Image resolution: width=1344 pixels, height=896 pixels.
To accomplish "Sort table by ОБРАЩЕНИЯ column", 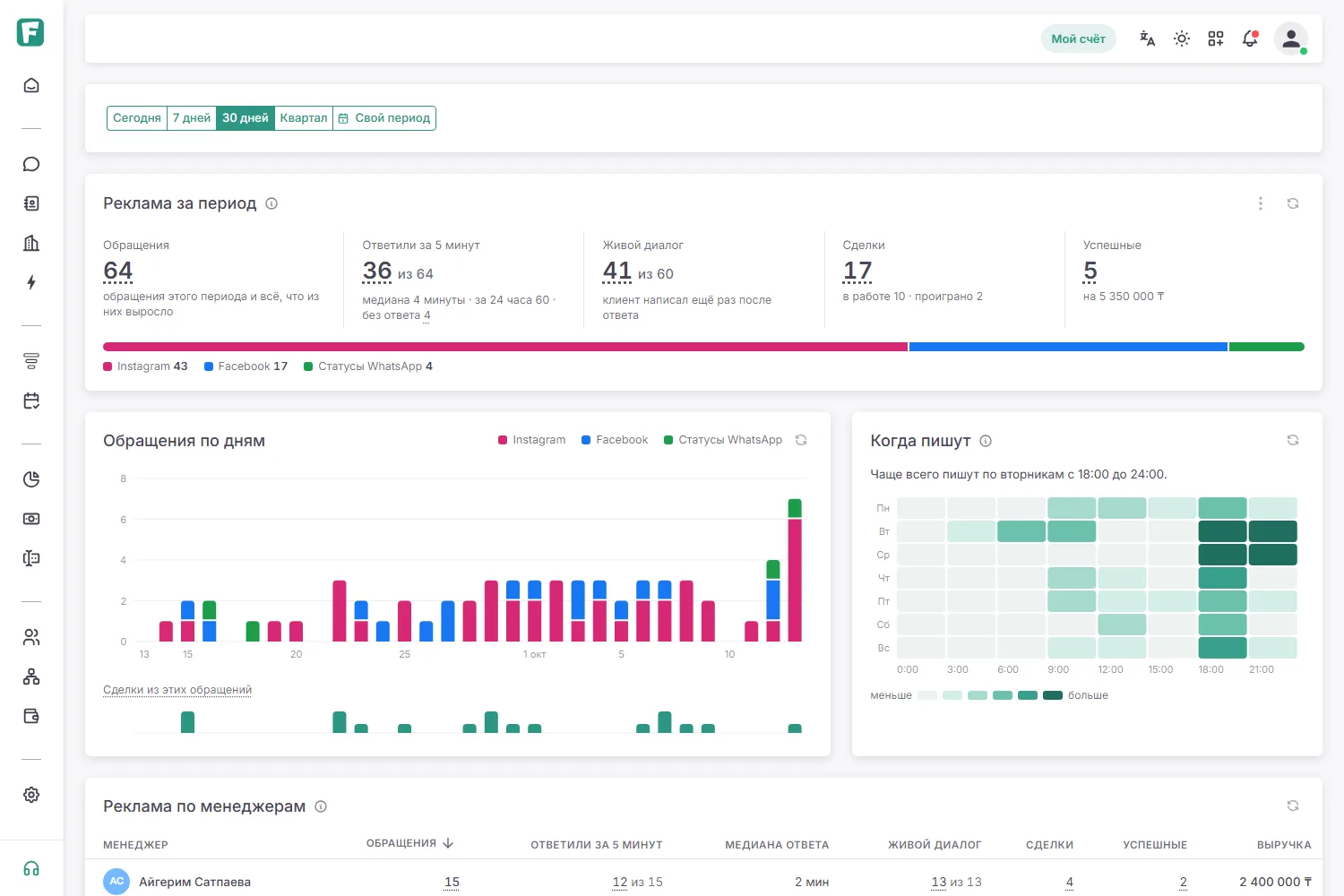I will pos(410,843).
